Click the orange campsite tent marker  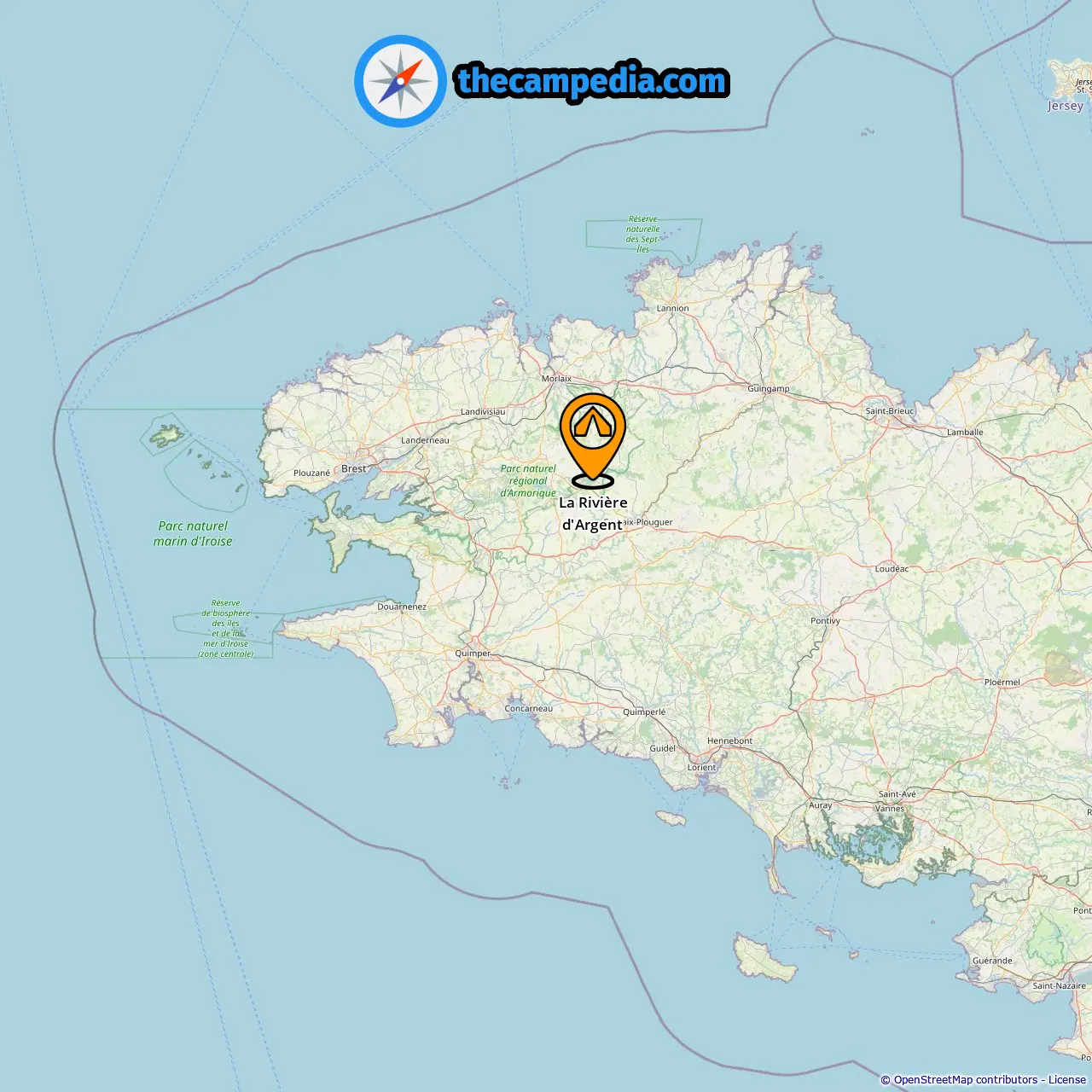point(593,440)
